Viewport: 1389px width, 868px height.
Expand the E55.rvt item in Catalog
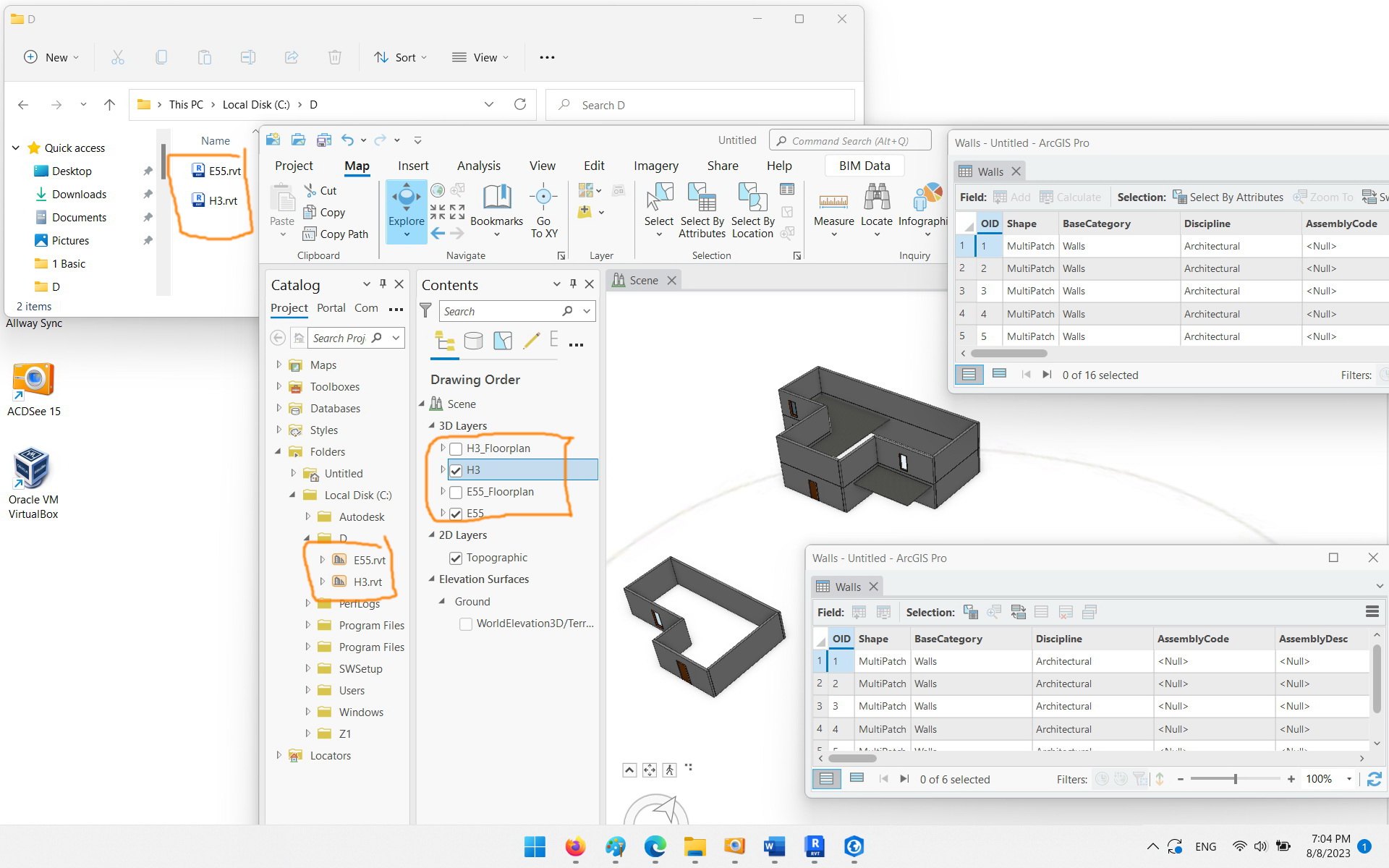[323, 559]
